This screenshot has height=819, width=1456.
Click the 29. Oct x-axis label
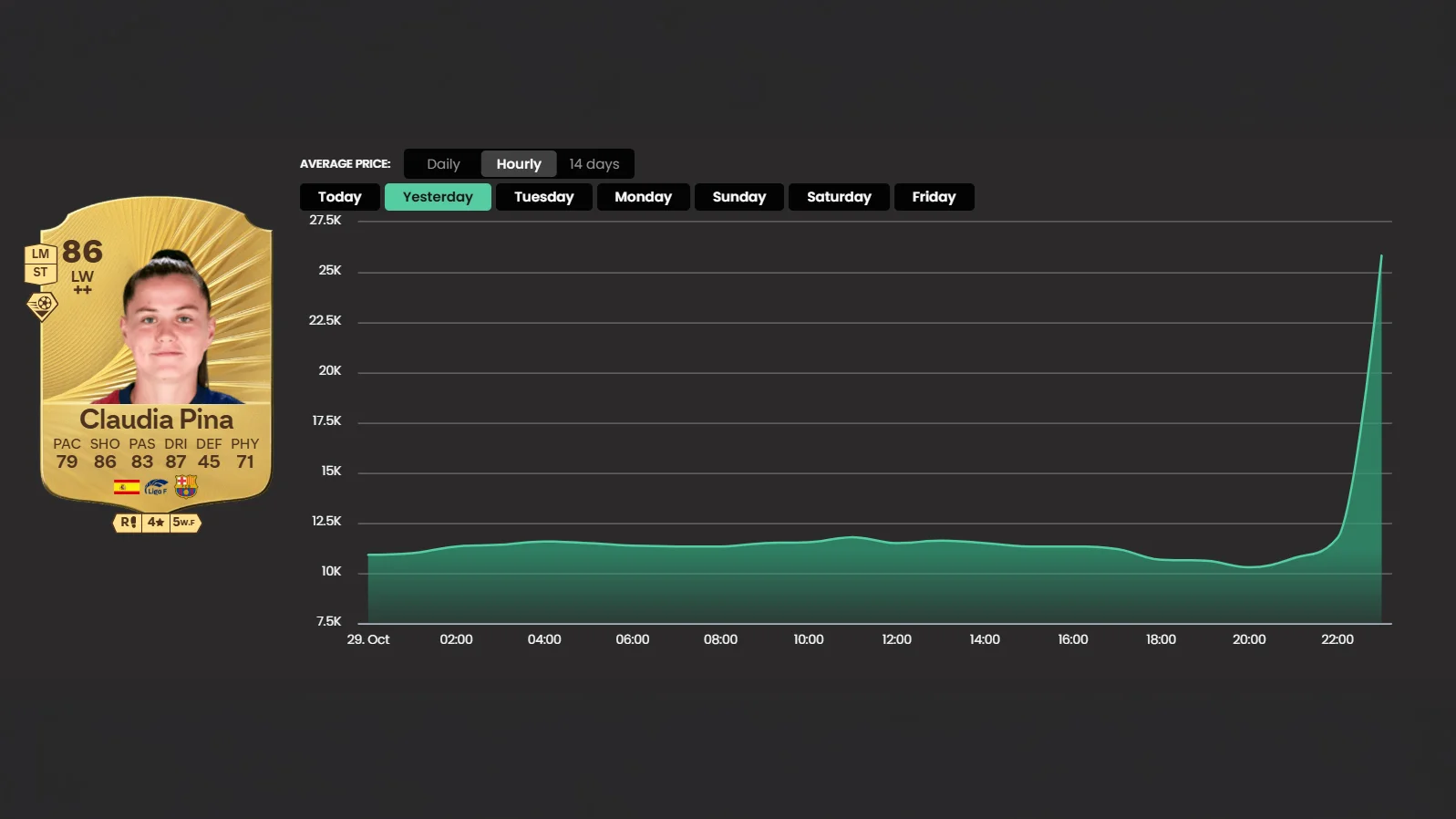point(368,640)
